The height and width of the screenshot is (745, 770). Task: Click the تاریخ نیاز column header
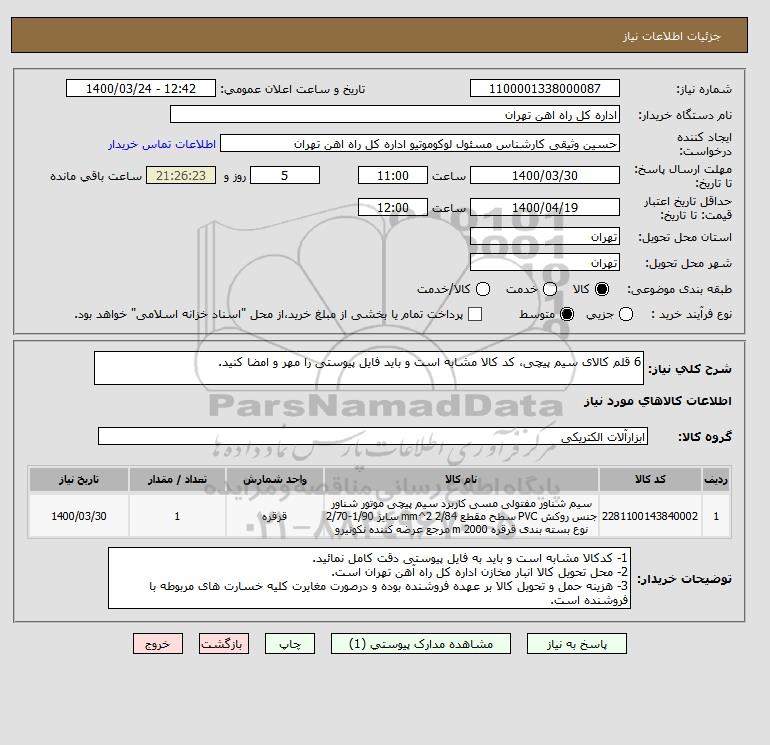coord(79,479)
